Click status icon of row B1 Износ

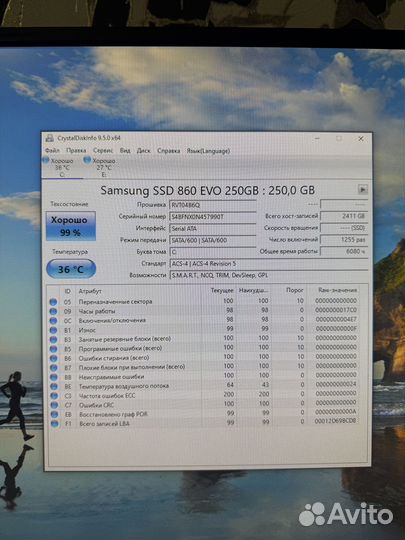click(53, 330)
